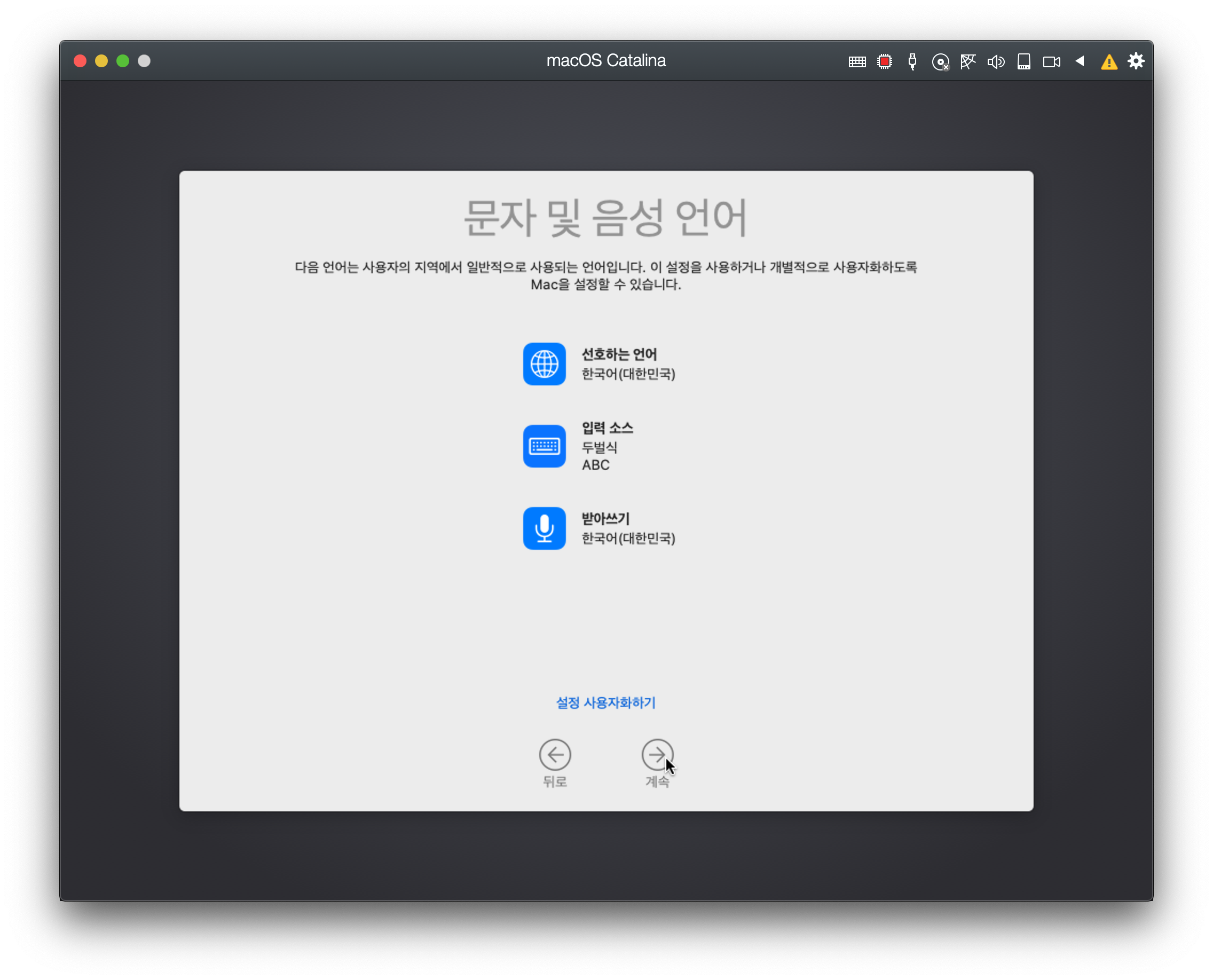Click the red CPU chip icon
This screenshot has height=980, width=1213.
pyautogui.click(x=884, y=61)
